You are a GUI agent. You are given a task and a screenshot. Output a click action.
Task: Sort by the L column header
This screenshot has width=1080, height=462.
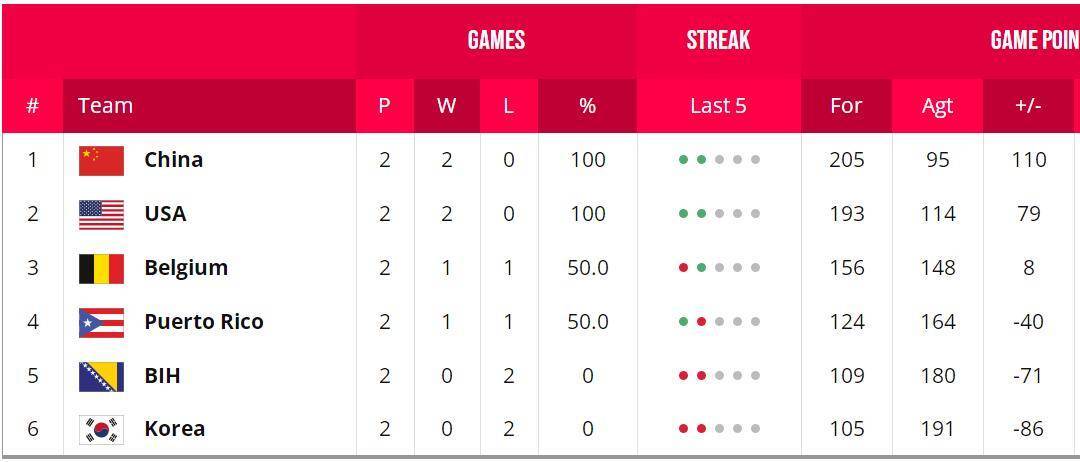pos(508,106)
